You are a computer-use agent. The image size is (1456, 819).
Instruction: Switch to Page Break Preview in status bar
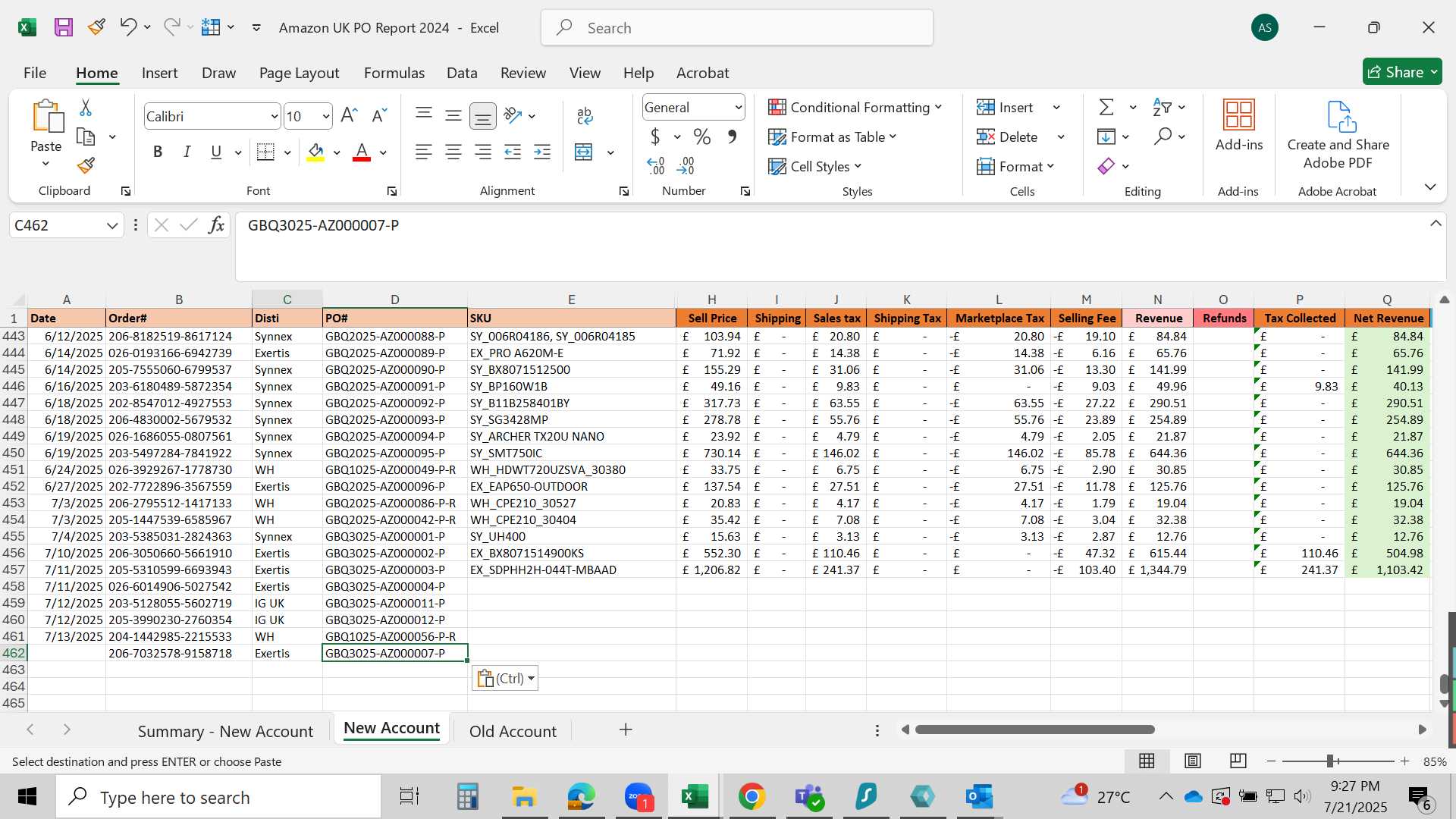[1238, 761]
